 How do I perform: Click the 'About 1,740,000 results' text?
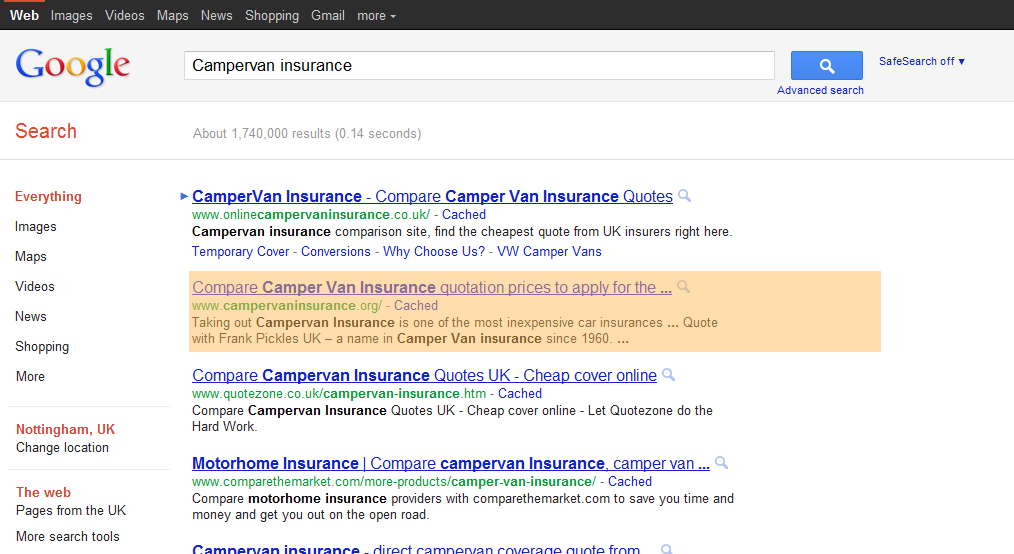tap(307, 134)
